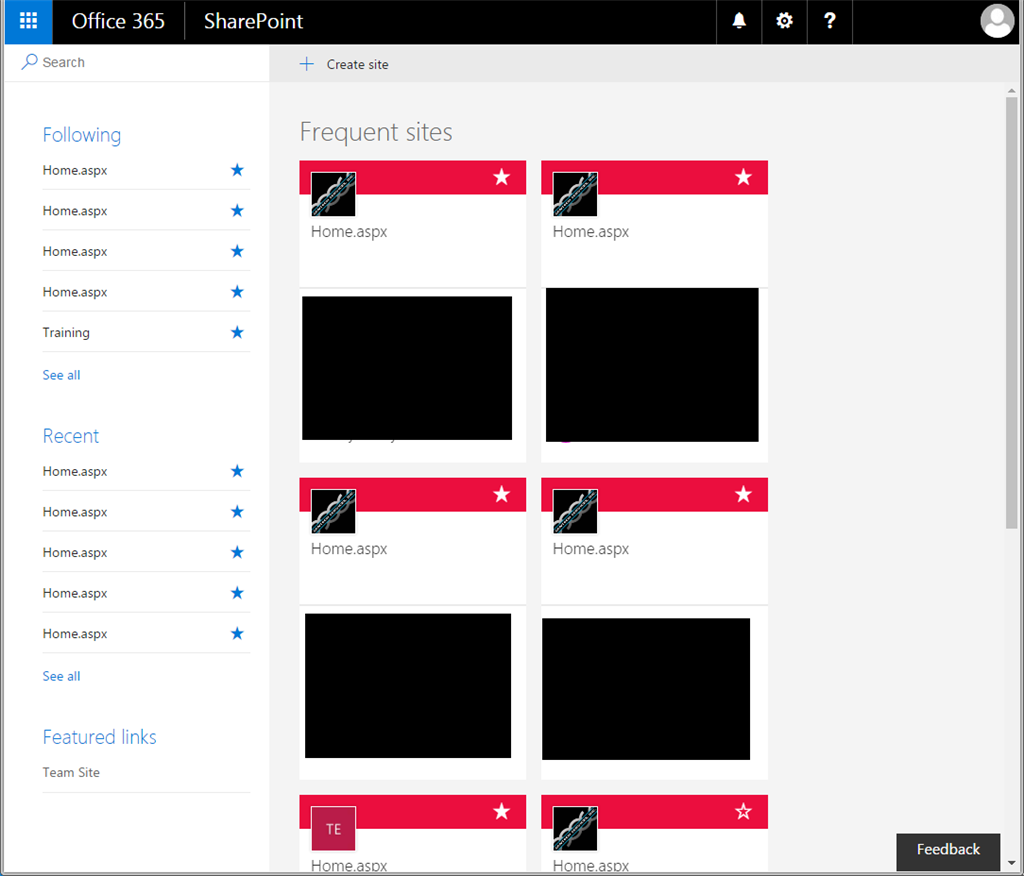The image size is (1024, 876).
Task: Toggle star of first Home.aspx under Recent
Action: (237, 471)
